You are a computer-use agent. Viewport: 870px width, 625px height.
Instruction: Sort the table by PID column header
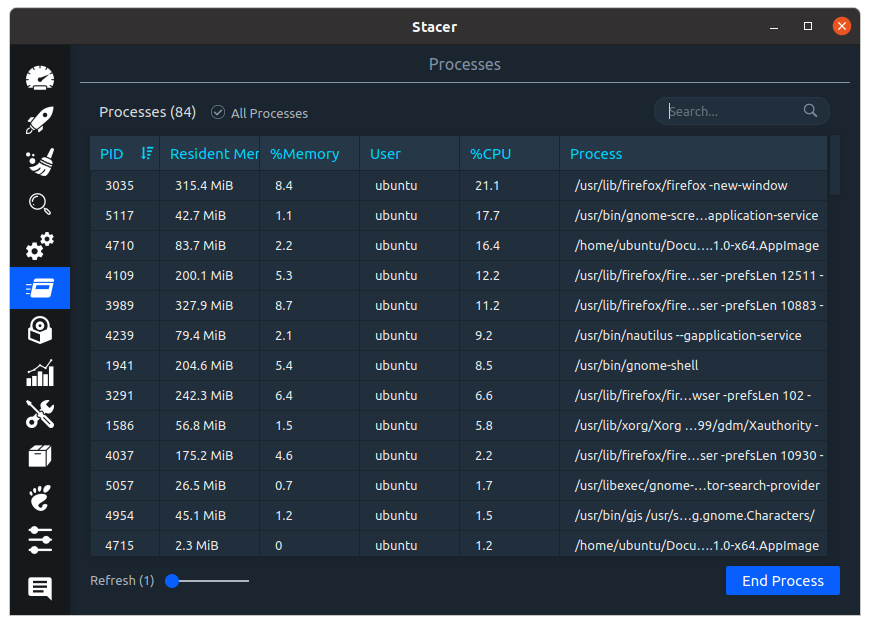click(125, 154)
